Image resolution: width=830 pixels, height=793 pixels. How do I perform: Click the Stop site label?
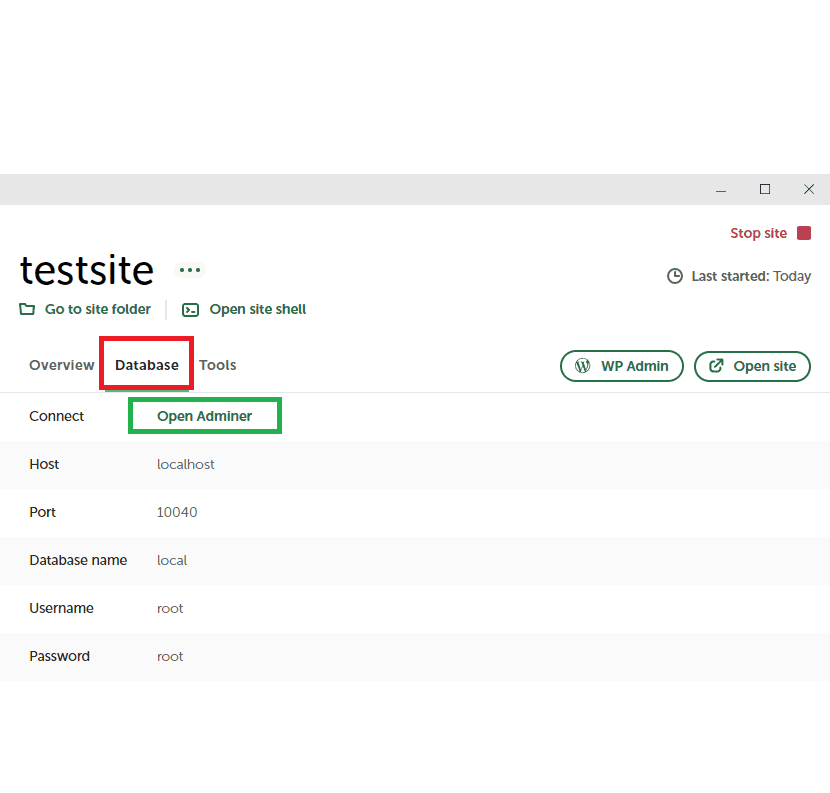point(759,233)
